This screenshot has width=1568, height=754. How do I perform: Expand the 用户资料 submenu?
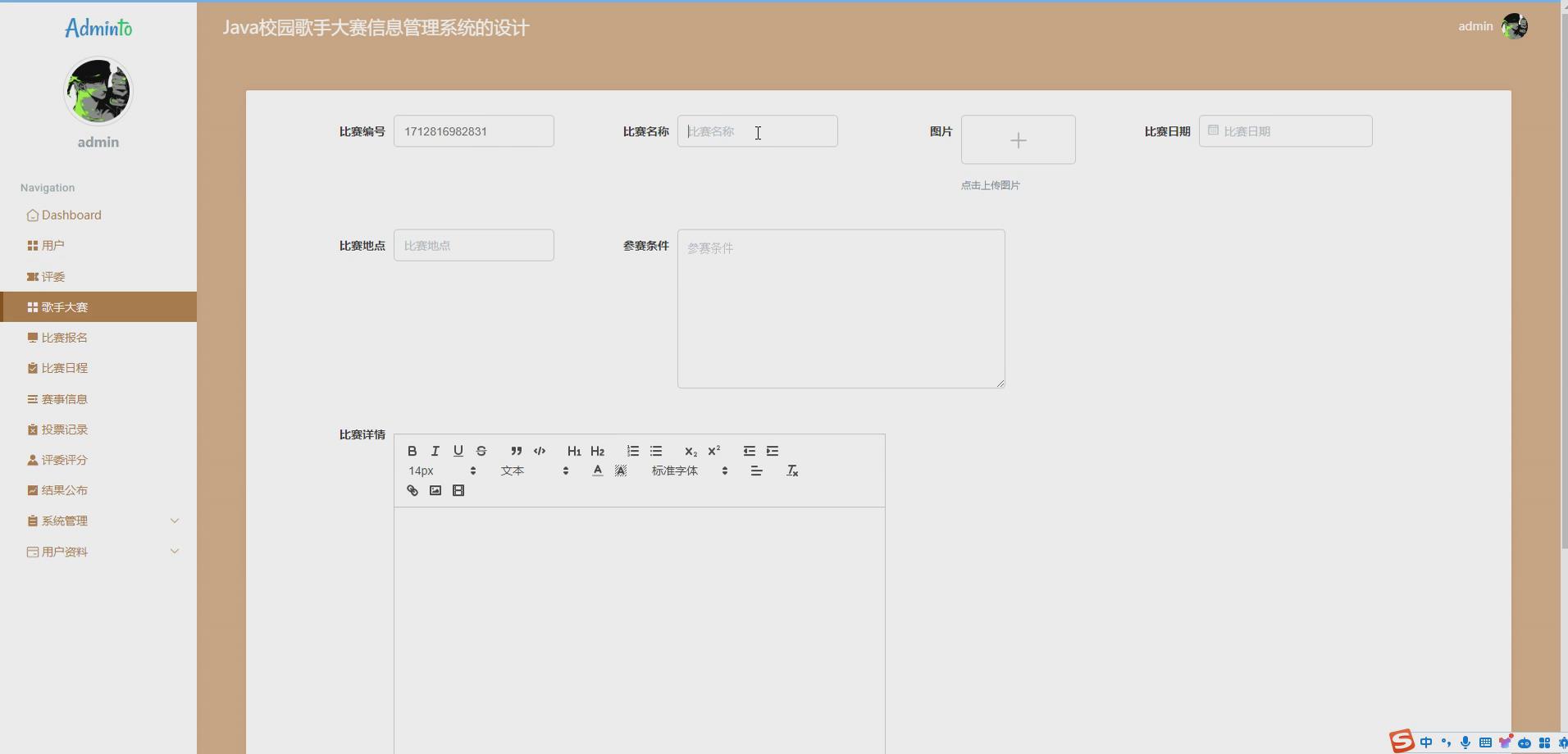pyautogui.click(x=98, y=552)
